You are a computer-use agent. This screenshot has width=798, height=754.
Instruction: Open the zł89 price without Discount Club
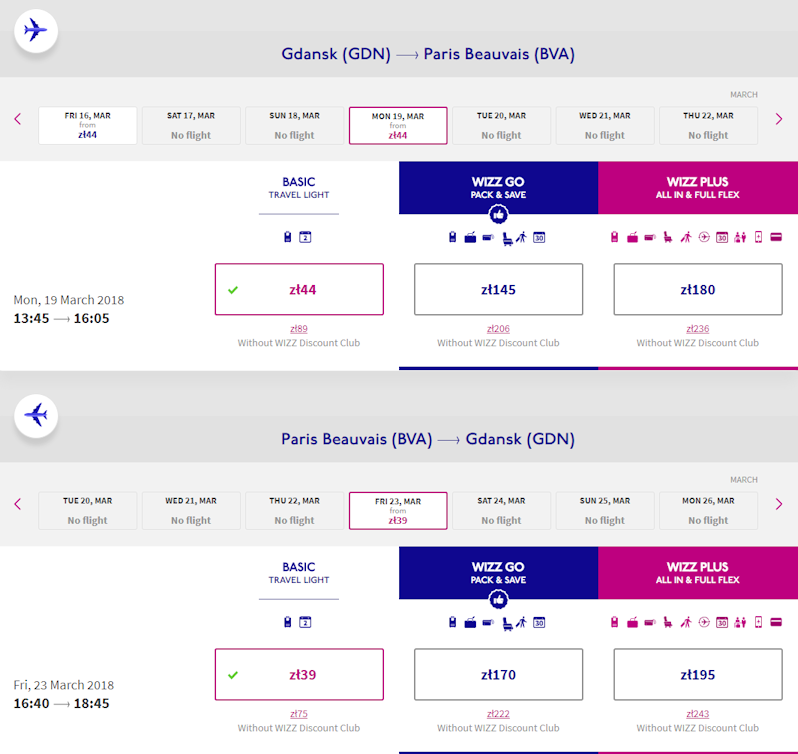pyautogui.click(x=299, y=329)
